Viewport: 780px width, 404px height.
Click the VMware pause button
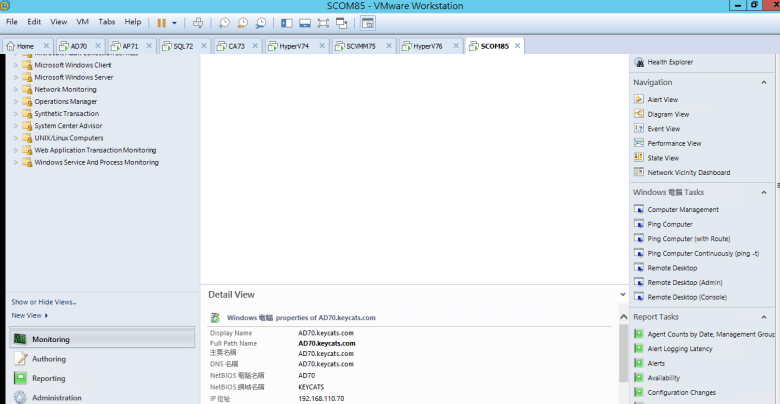tap(161, 22)
